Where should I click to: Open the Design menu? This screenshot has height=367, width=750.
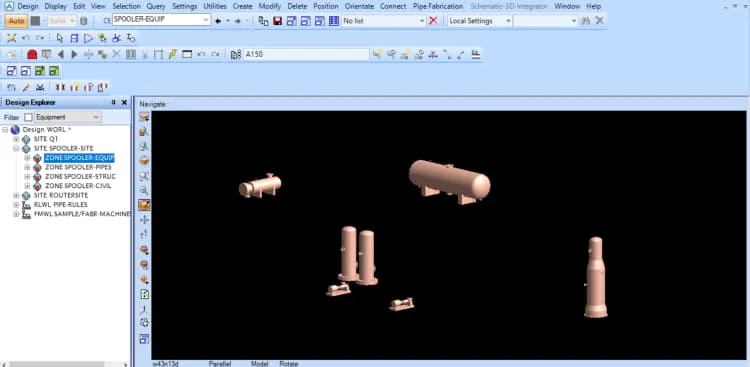tap(27, 6)
